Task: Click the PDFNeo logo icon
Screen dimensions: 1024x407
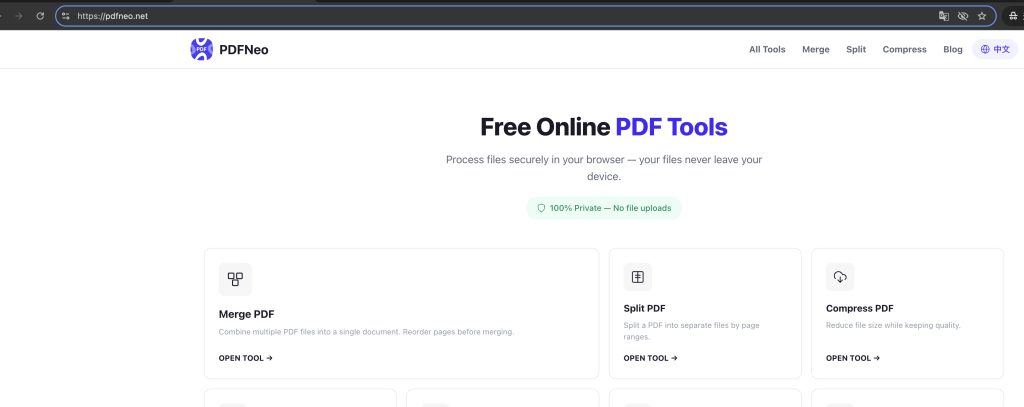Action: click(201, 49)
